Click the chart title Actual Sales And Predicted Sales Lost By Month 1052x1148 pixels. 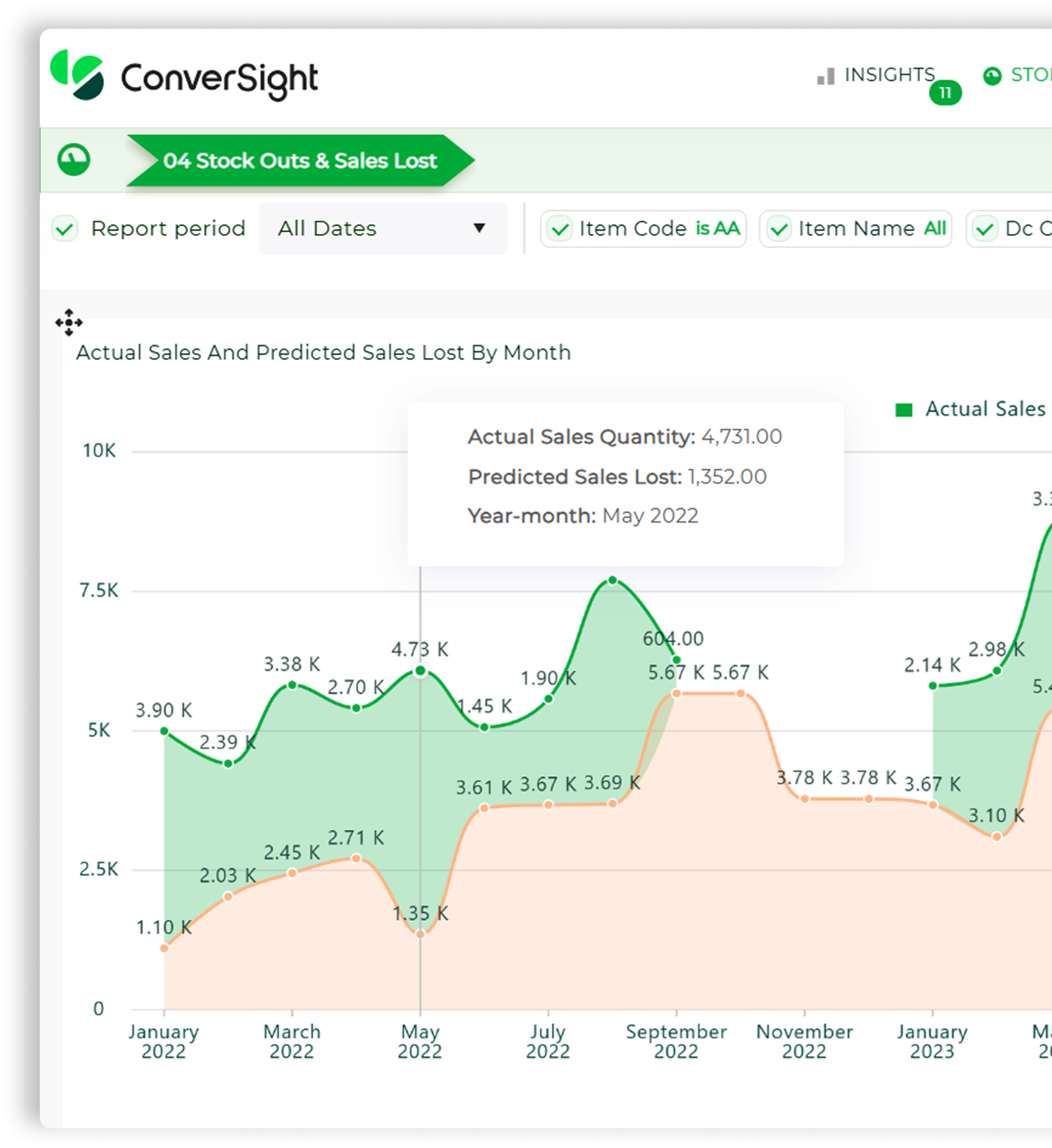pos(323,353)
